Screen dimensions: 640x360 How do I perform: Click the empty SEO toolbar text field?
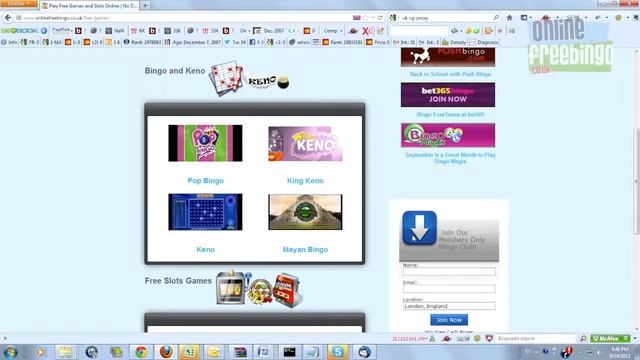click(419, 31)
